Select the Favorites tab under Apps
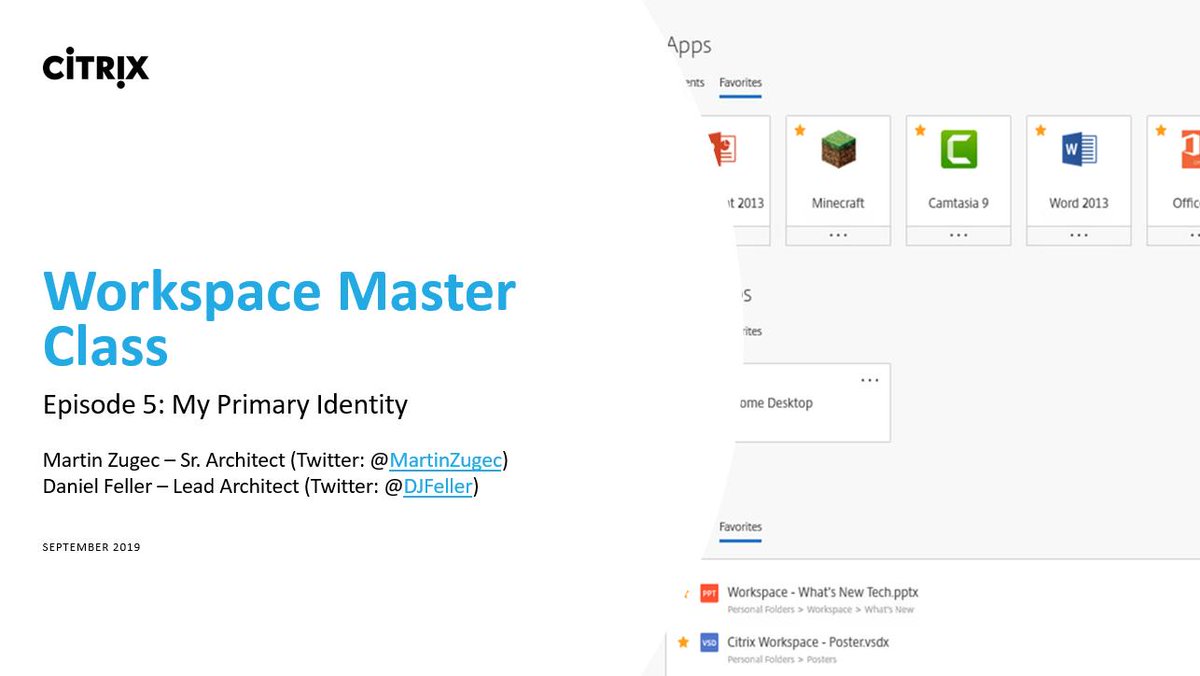This screenshot has width=1200, height=676. (x=740, y=83)
